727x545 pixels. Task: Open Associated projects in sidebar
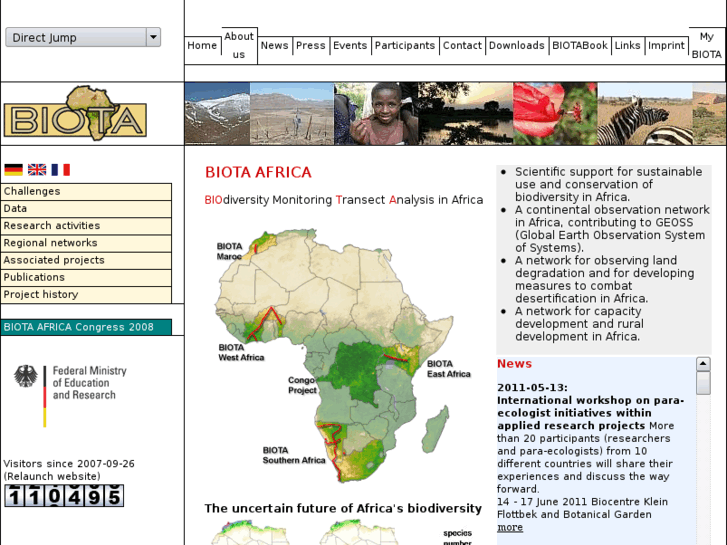[86, 260]
